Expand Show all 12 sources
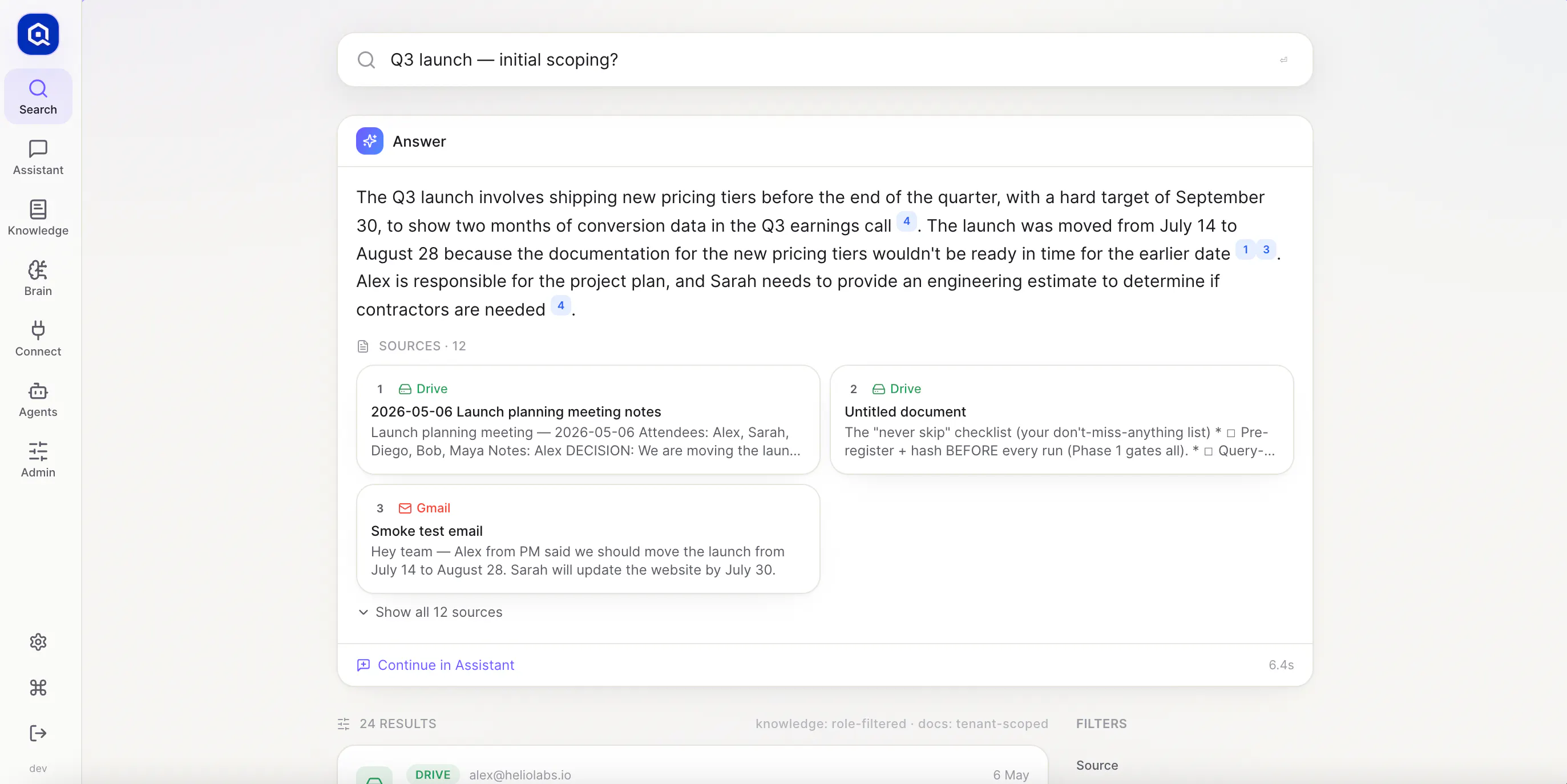The width and height of the screenshot is (1567, 784). pyautogui.click(x=430, y=612)
